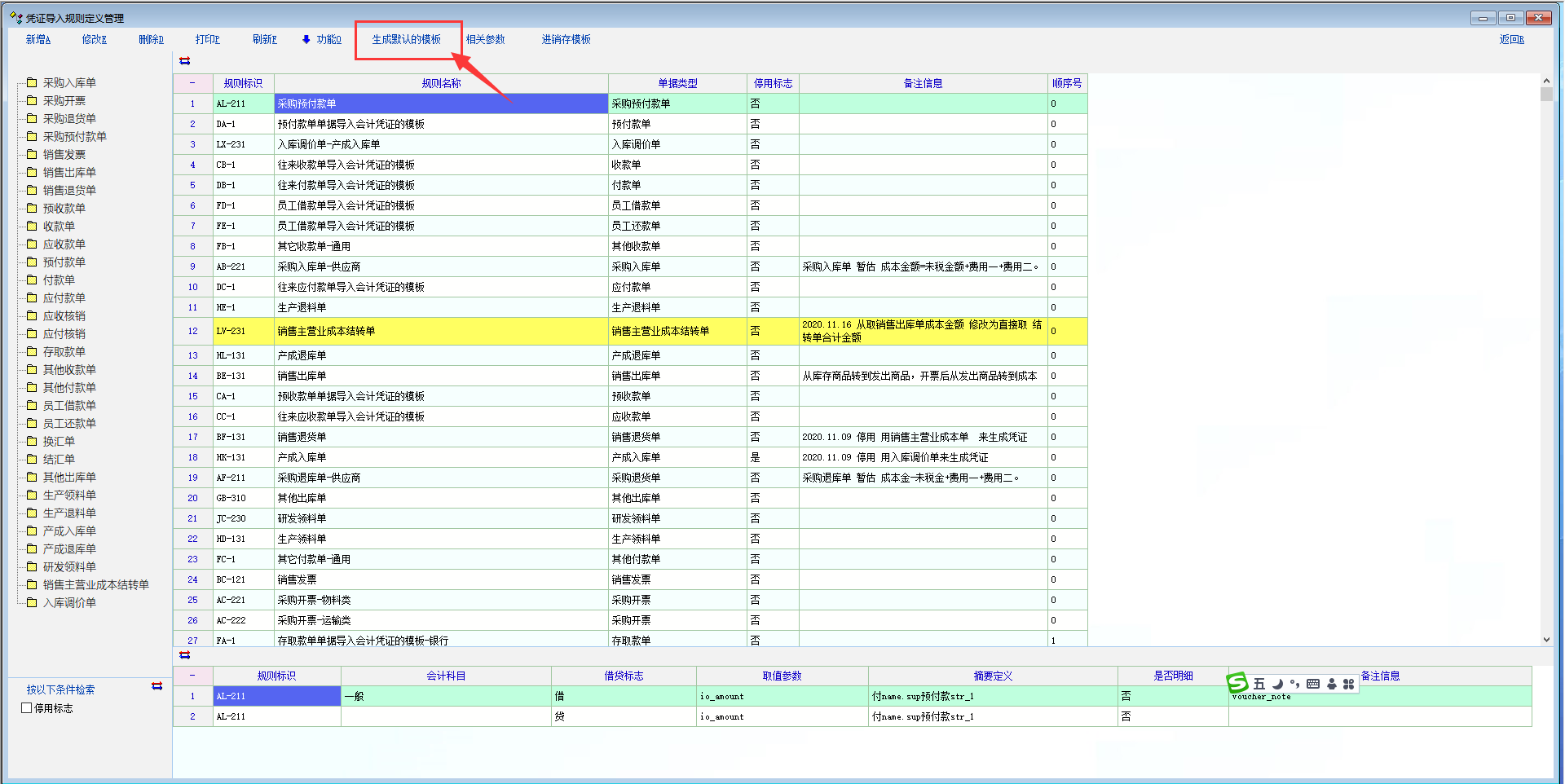The width and height of the screenshot is (1565, 784).
Task: Click the person icon in IME toolbar
Action: point(1331,684)
